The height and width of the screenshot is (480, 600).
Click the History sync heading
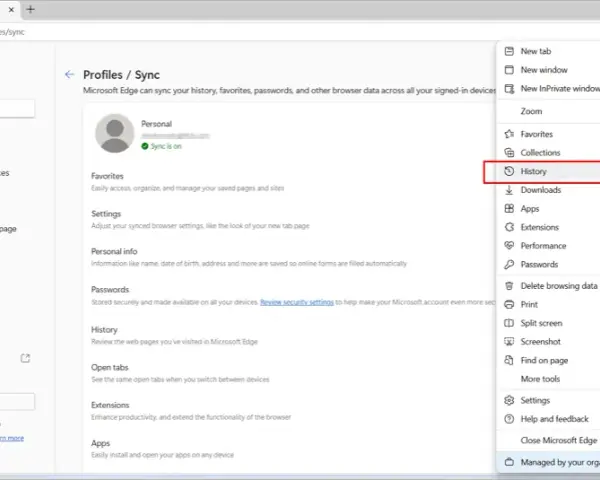click(x=104, y=330)
